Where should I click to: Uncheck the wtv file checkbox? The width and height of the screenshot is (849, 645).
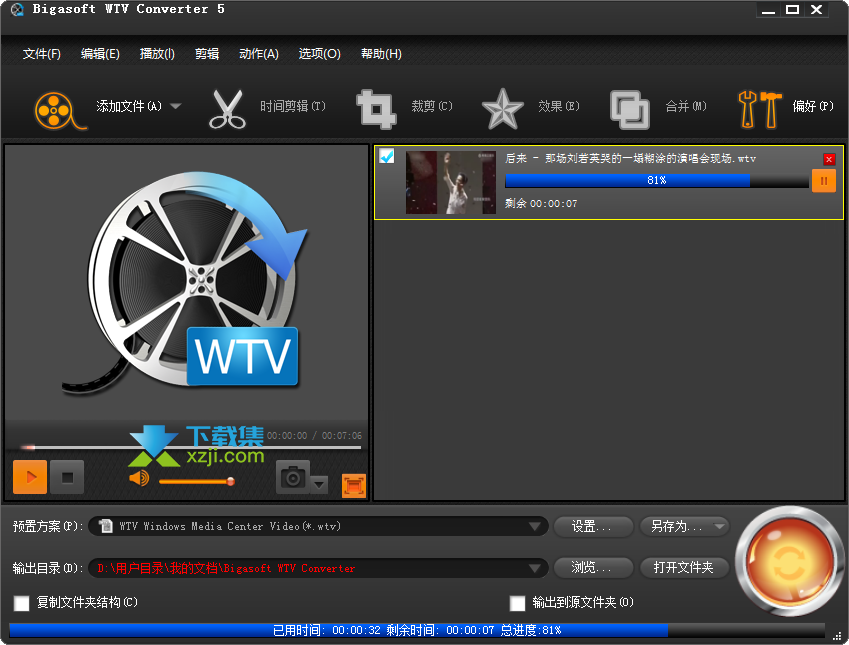[x=387, y=157]
